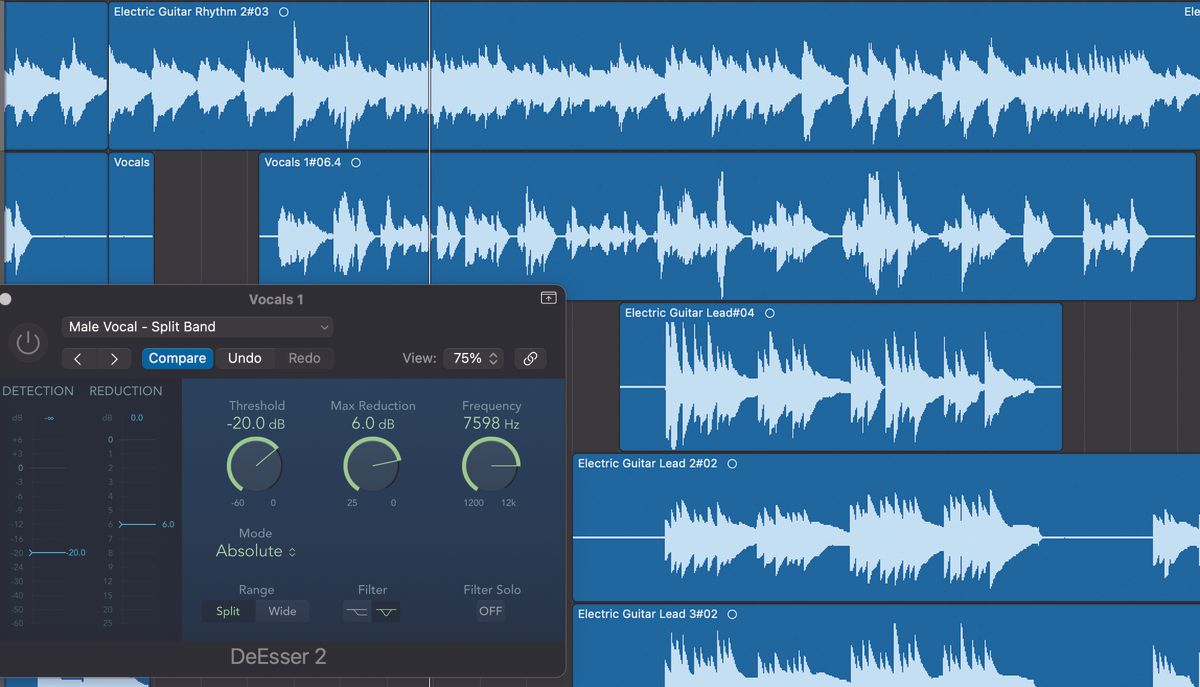The width and height of the screenshot is (1200, 687).
Task: Click the up-arrow icon in the plugin header
Action: coord(548,298)
